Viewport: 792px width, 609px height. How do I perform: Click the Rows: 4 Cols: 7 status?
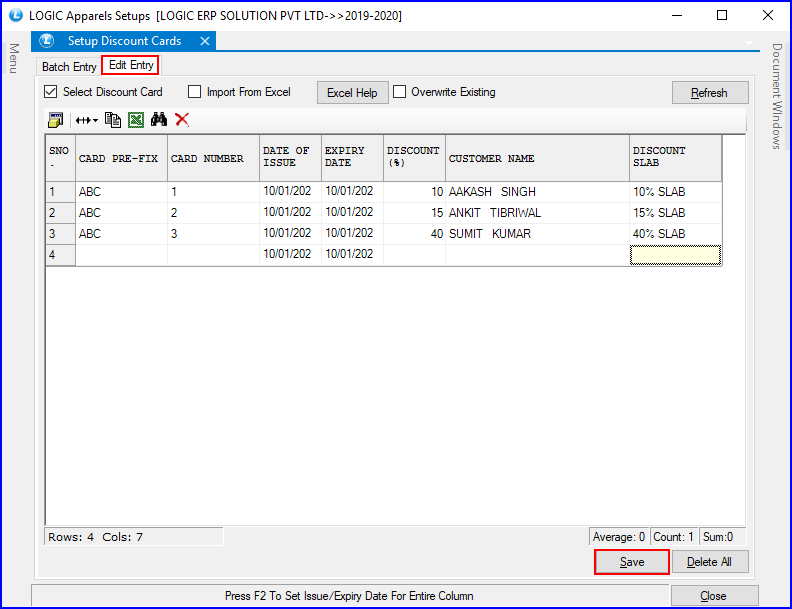pos(134,537)
